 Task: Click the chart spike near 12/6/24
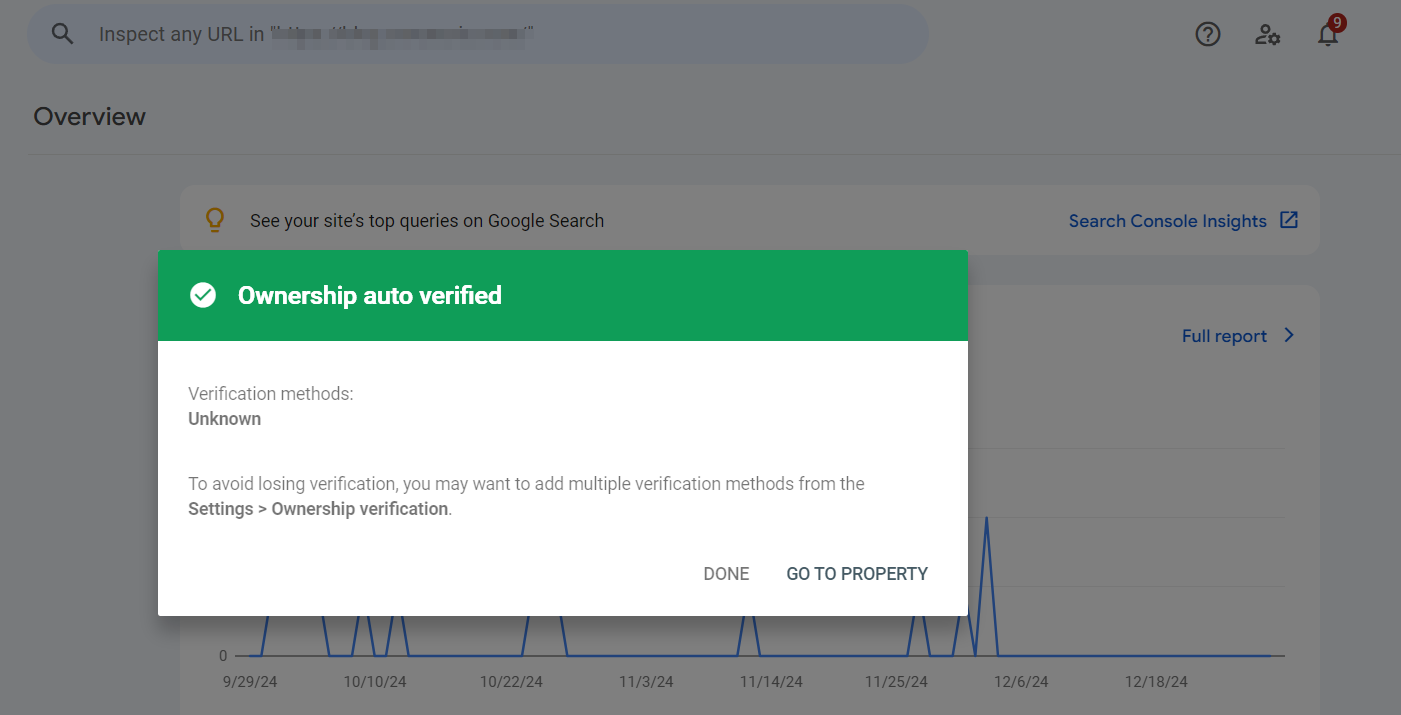(986, 520)
